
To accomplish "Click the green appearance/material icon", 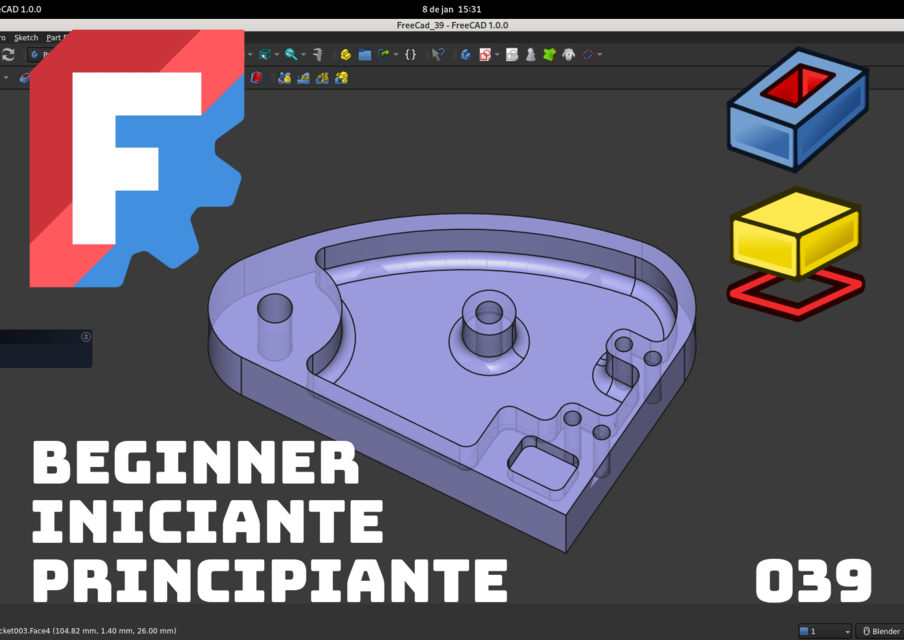I will (549, 54).
